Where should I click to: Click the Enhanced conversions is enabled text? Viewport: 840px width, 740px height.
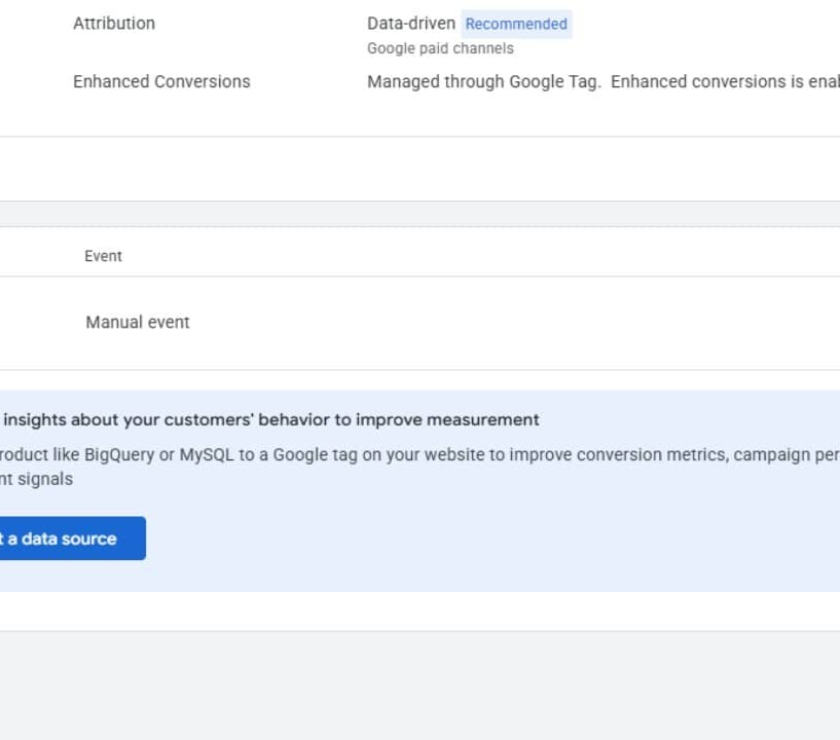[724, 82]
